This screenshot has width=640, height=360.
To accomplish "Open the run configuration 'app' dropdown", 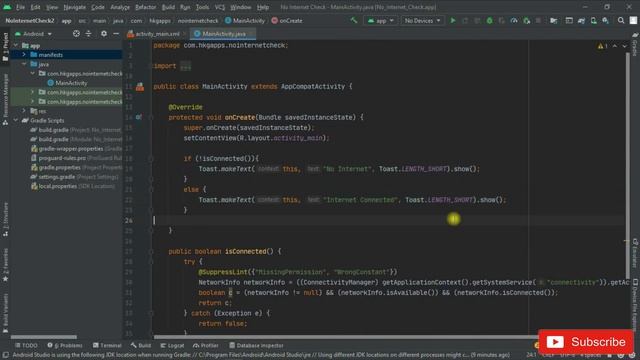I will coord(380,20).
